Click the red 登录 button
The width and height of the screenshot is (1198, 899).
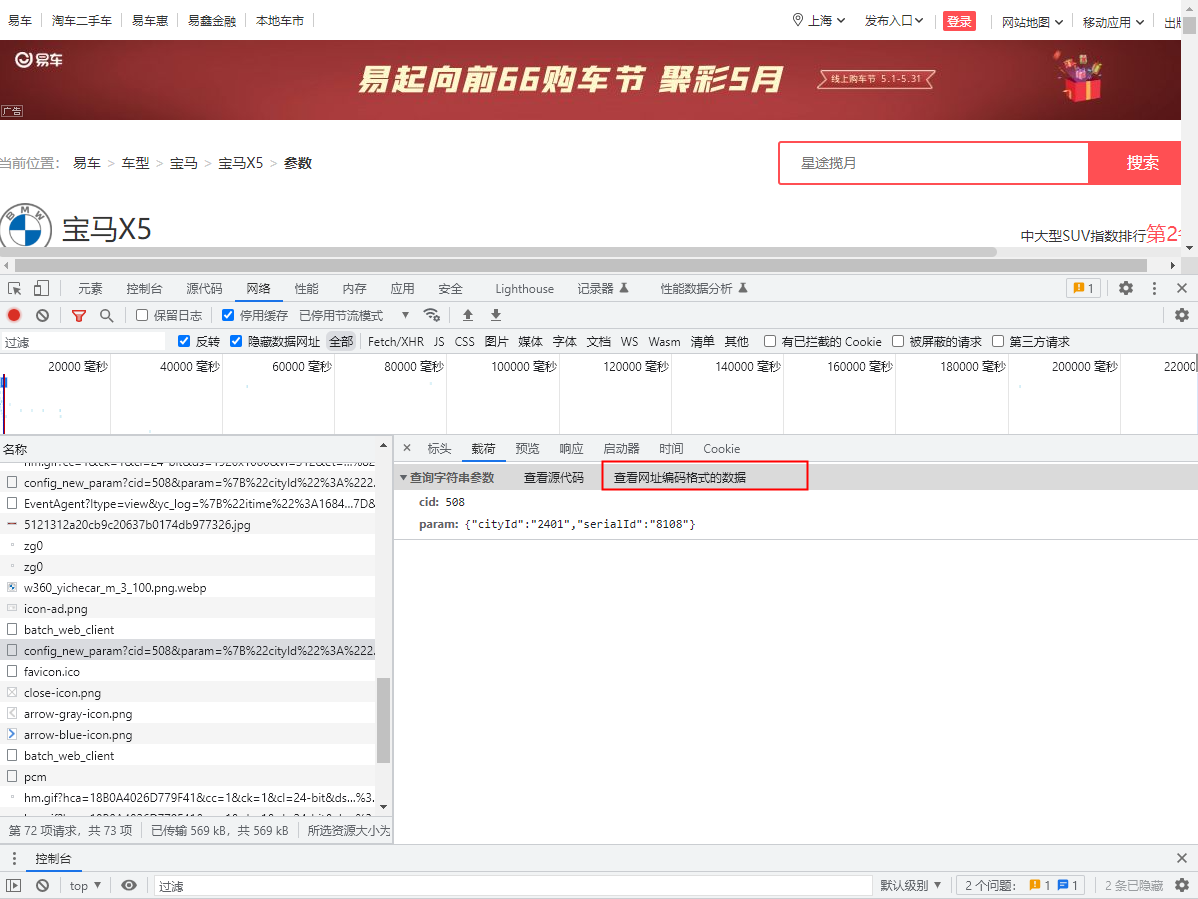click(x=960, y=21)
